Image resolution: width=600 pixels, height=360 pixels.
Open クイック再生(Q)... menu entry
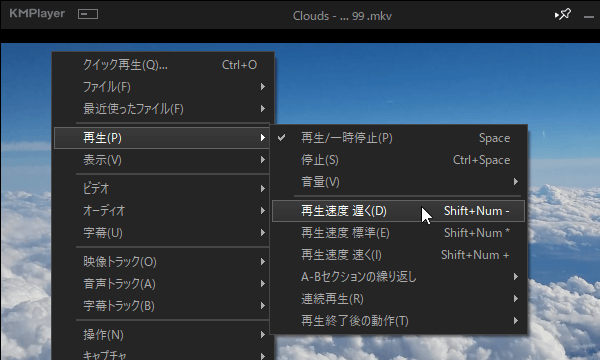[x=163, y=65]
